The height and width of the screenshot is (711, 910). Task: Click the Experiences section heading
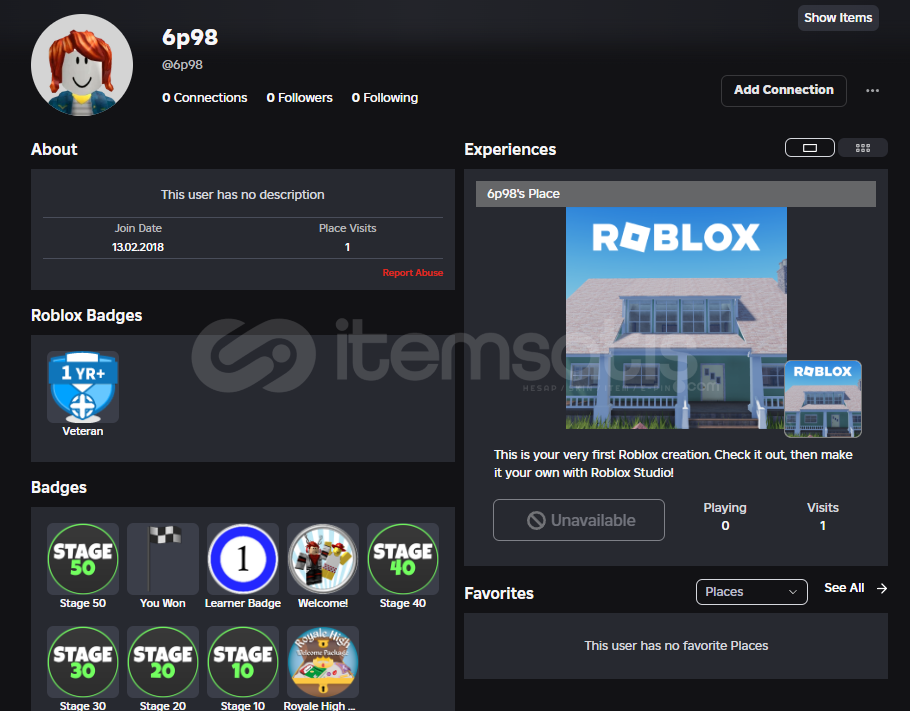tap(510, 150)
